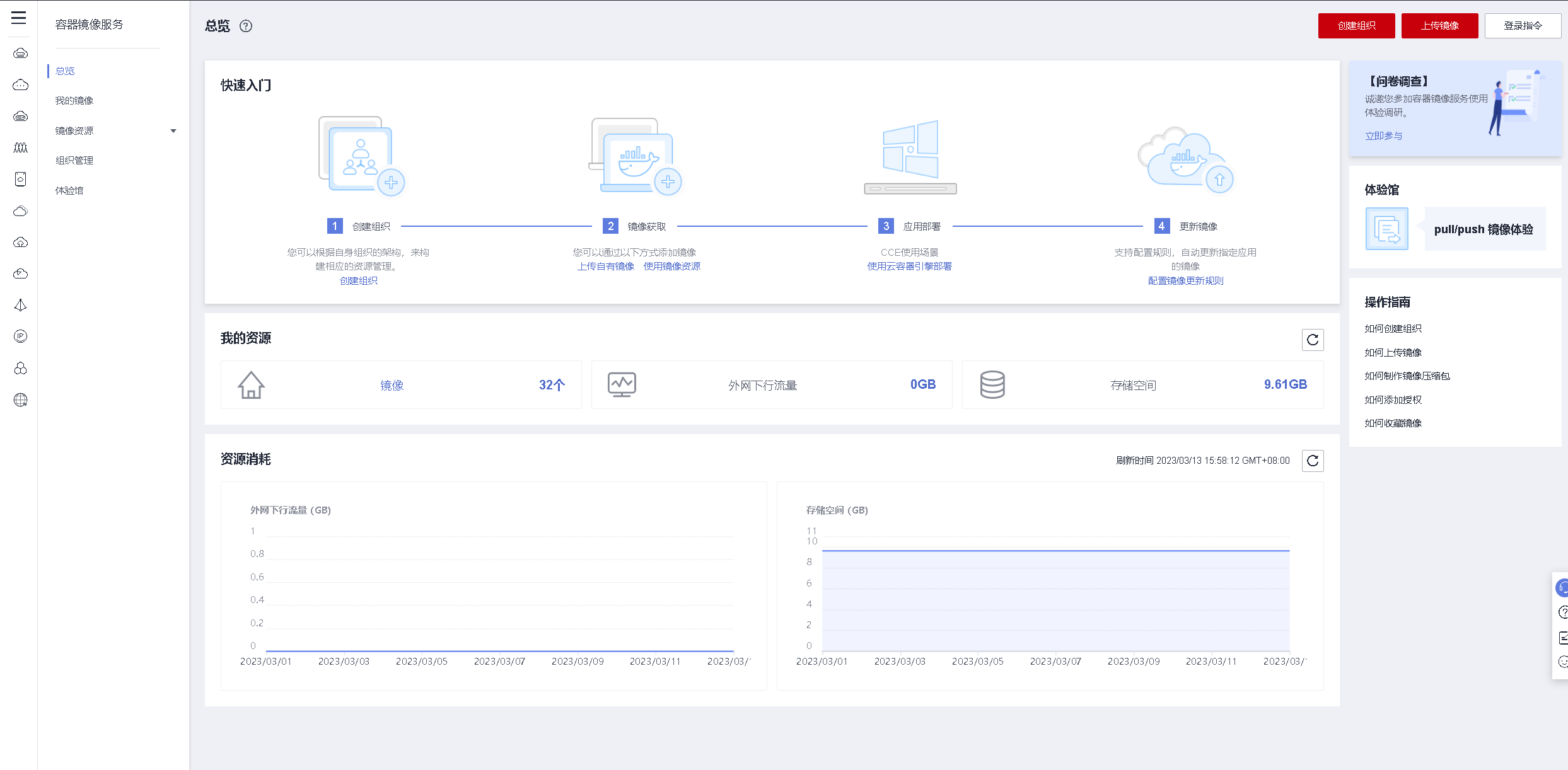The image size is (1568, 770).
Task: Open the 如何制作镜像压缩包 guide
Action: (x=1407, y=376)
